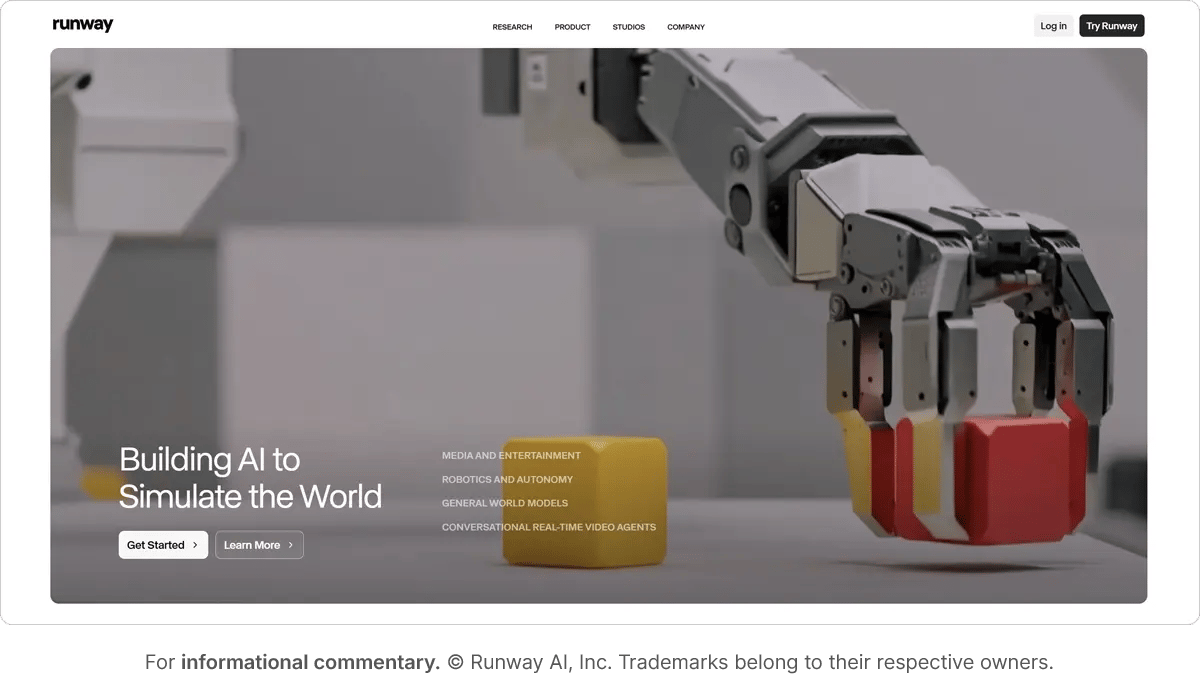
Task: Open the COMPANY navigation menu
Action: (686, 27)
